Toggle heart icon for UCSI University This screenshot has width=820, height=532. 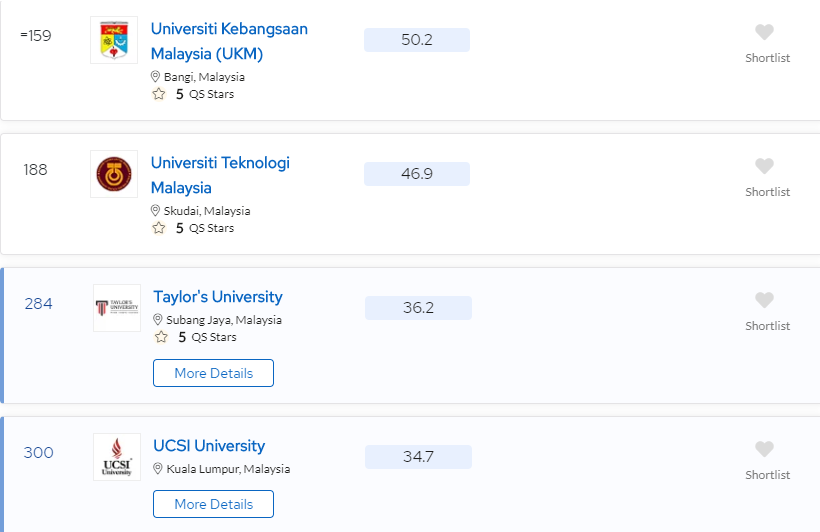pyautogui.click(x=764, y=449)
